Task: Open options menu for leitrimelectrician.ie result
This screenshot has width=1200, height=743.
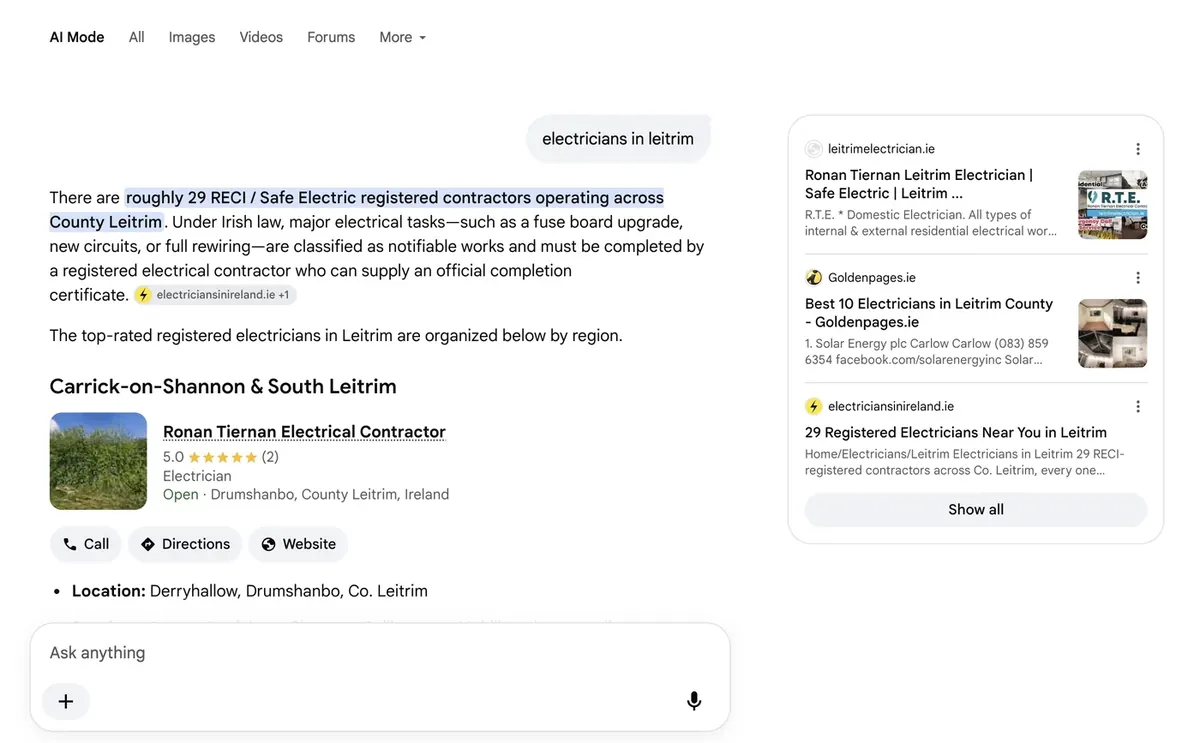Action: click(1138, 149)
